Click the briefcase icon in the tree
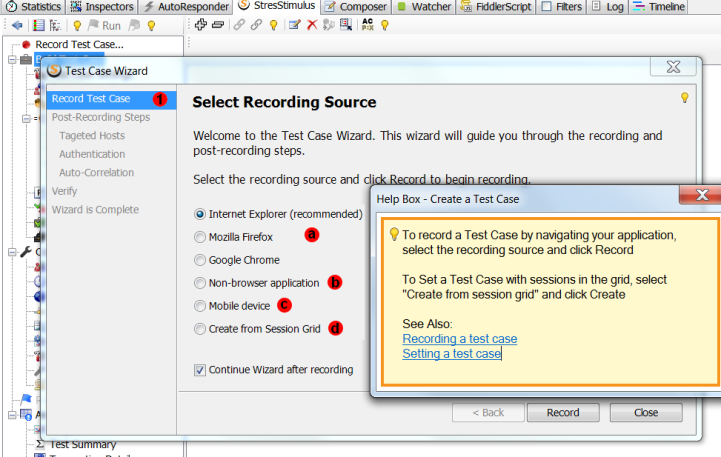 26,60
